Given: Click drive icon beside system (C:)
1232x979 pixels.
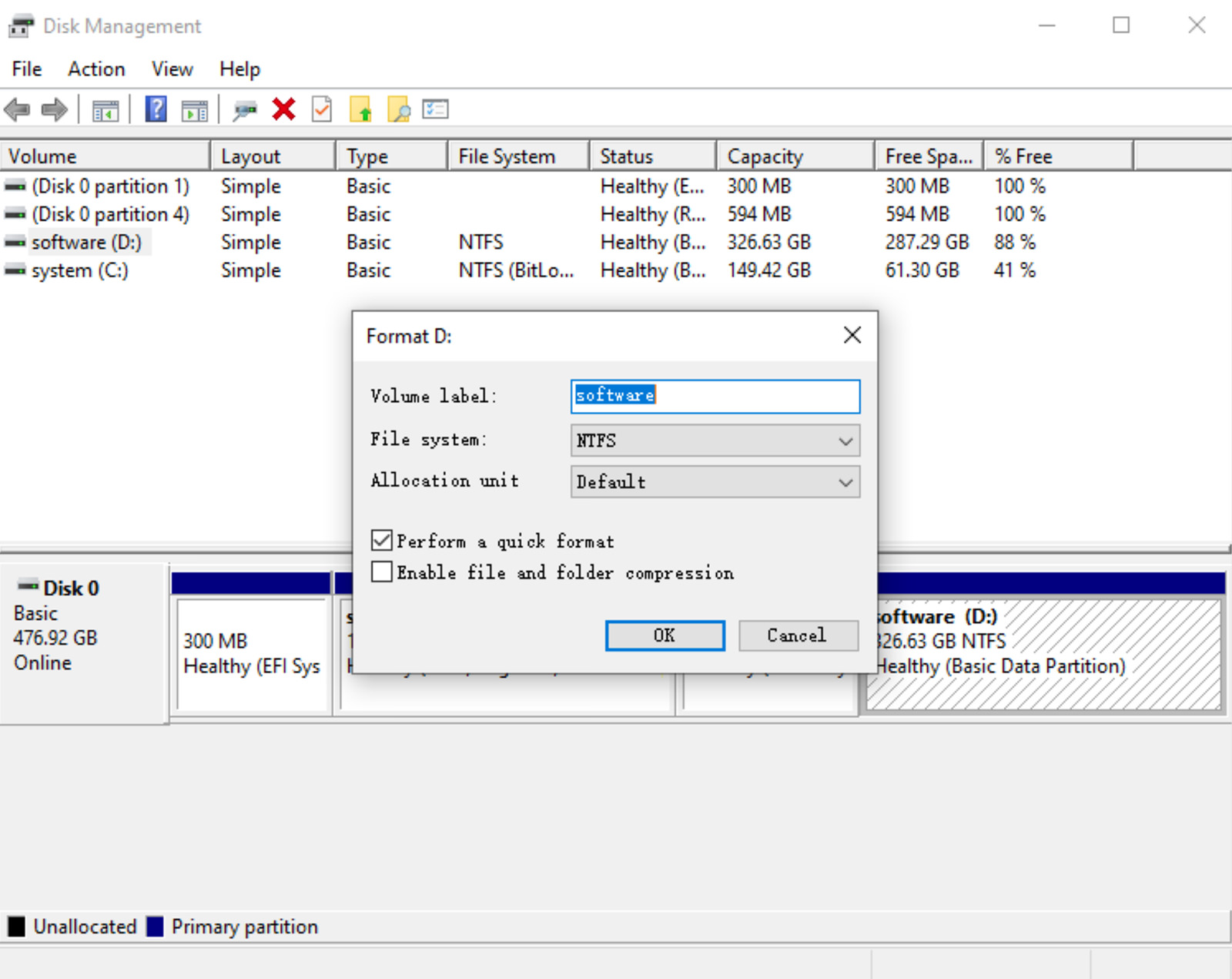Looking at the screenshot, I should click(x=15, y=270).
